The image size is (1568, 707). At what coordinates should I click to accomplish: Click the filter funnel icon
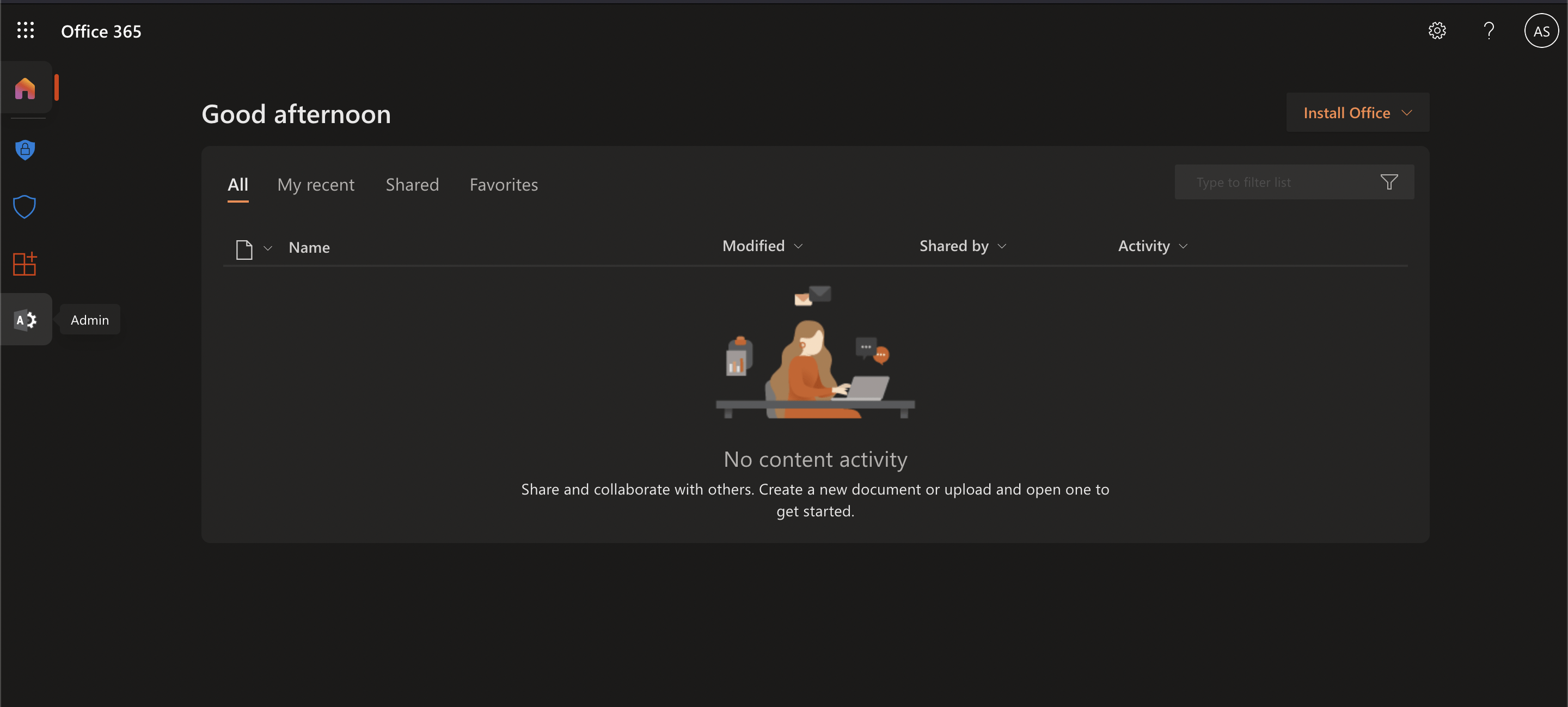tap(1389, 182)
